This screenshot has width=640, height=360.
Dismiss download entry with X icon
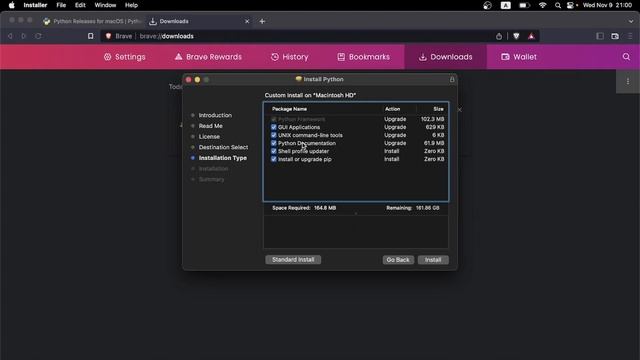pyautogui.click(x=459, y=110)
